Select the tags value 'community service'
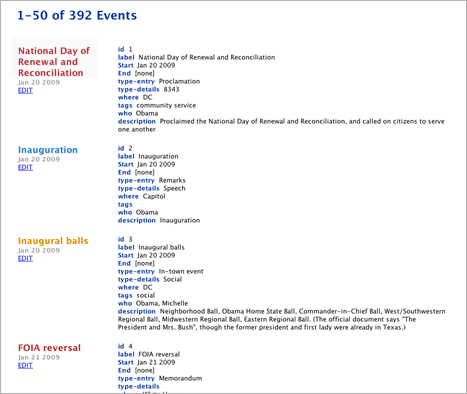 coord(166,105)
